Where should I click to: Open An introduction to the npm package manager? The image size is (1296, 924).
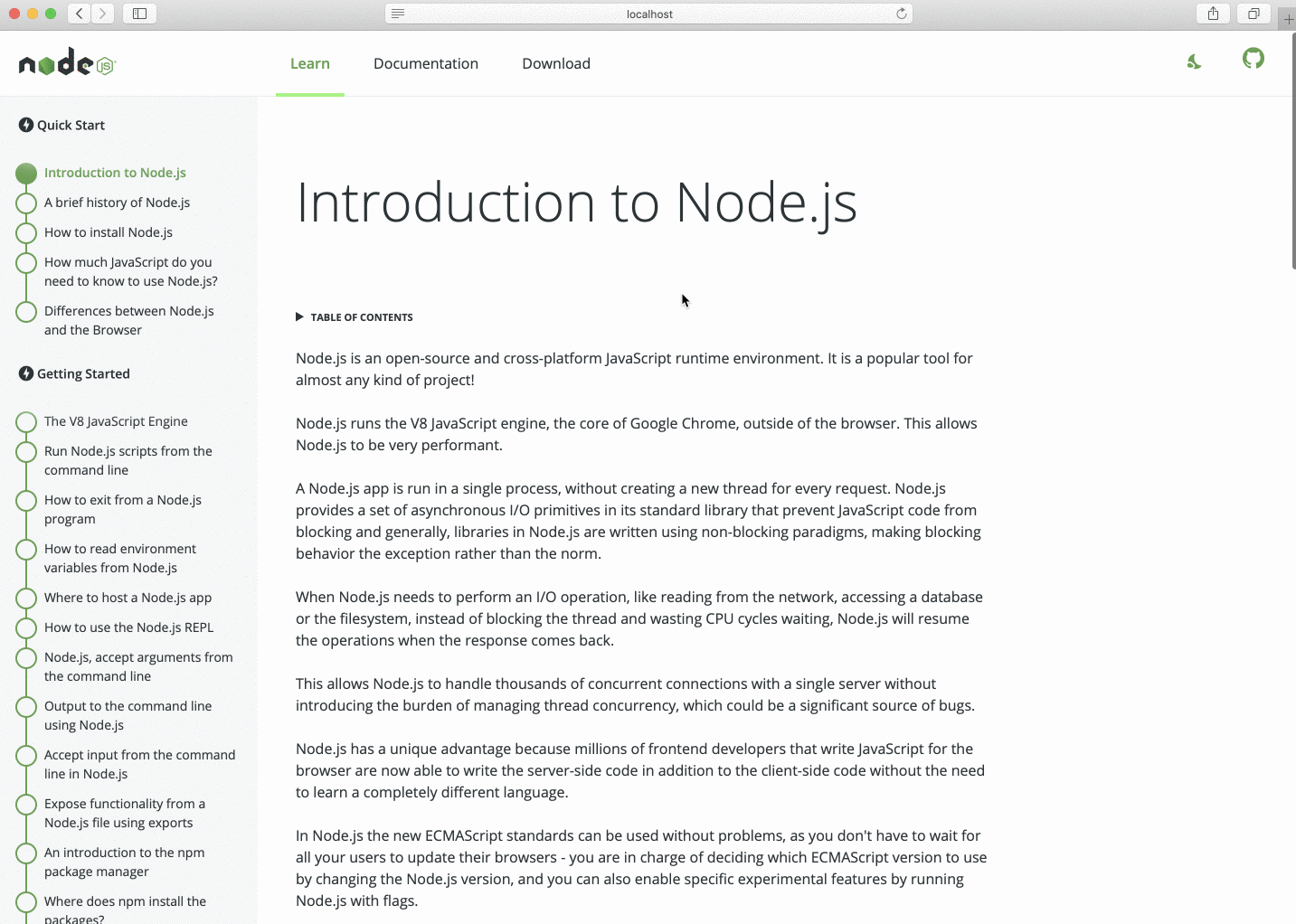click(124, 862)
